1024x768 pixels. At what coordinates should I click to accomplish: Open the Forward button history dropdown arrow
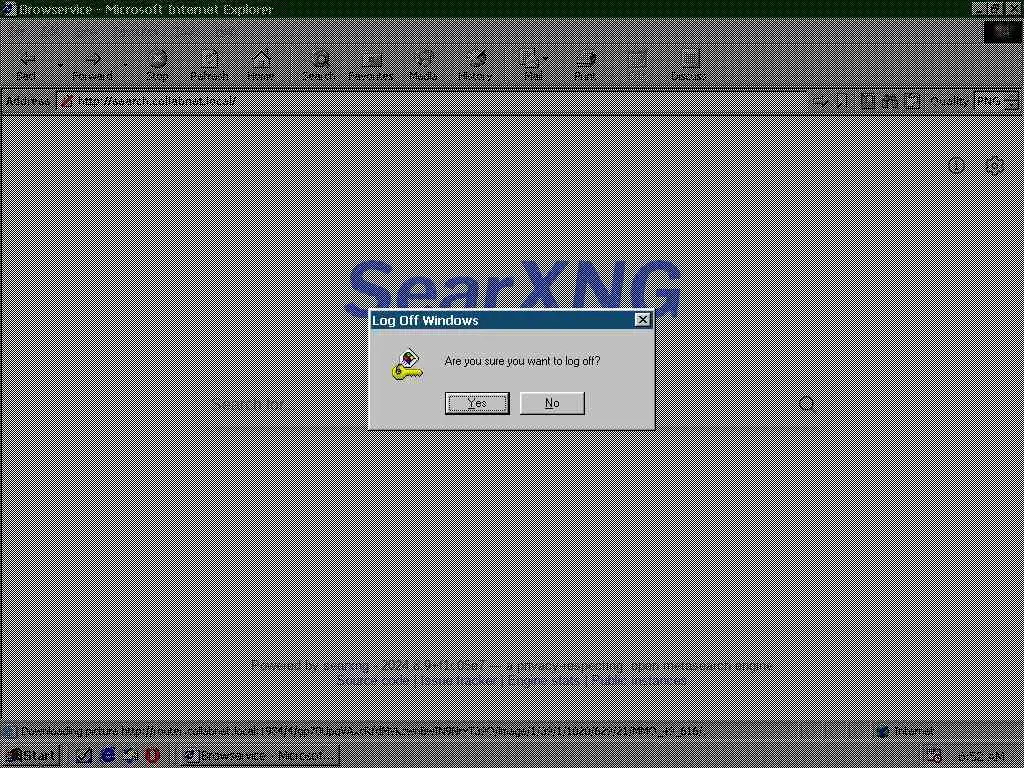(125, 65)
